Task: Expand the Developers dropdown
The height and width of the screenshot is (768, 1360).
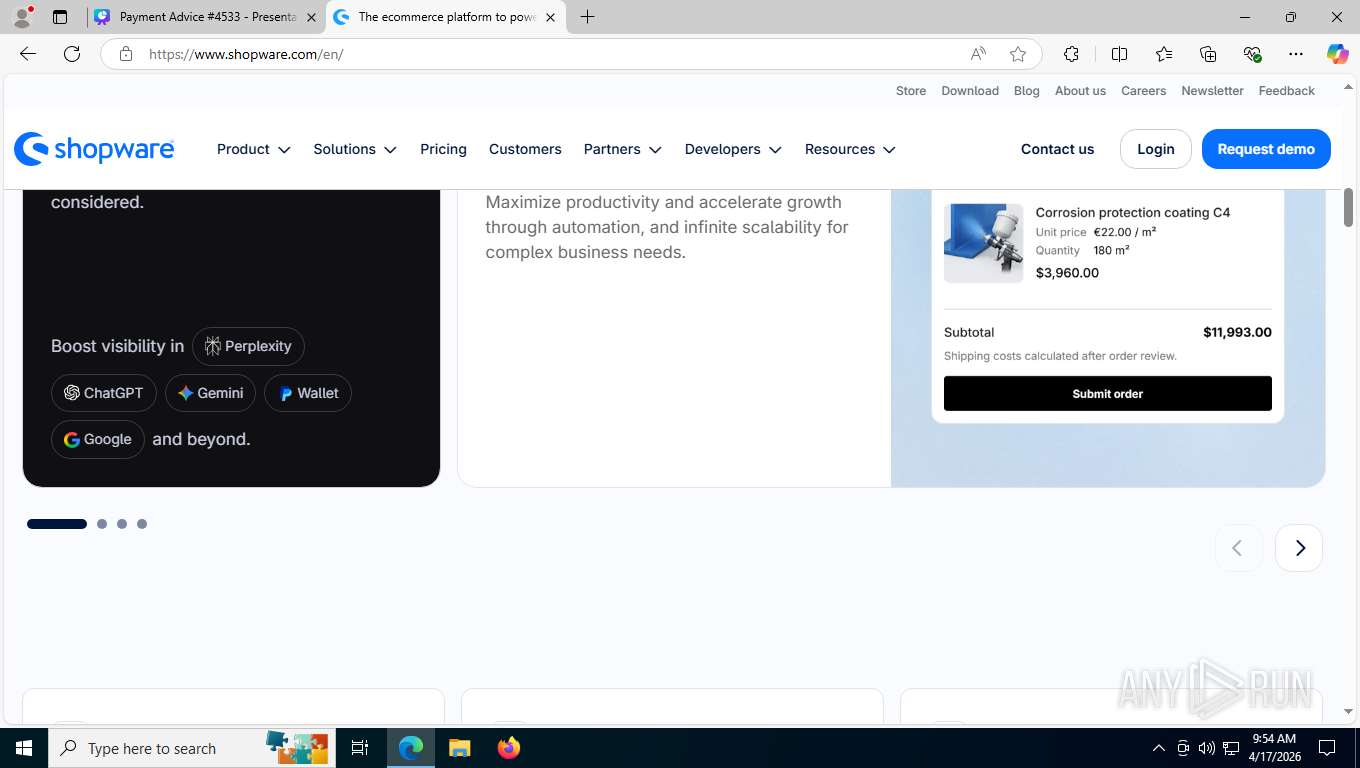Action: [733, 149]
